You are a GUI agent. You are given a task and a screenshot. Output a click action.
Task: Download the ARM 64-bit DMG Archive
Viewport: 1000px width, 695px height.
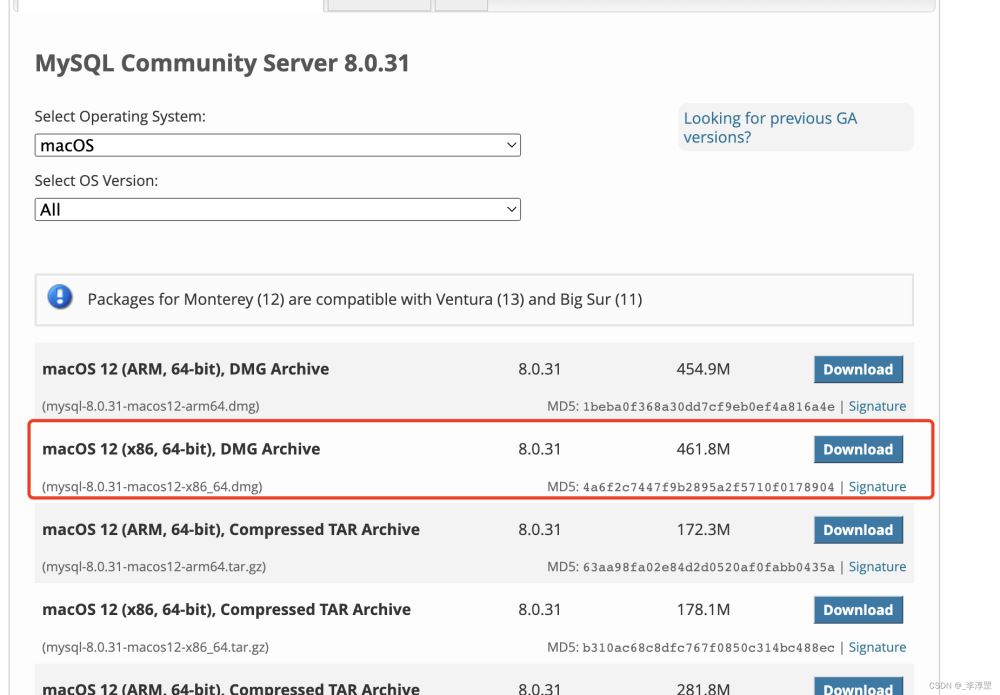point(857,369)
